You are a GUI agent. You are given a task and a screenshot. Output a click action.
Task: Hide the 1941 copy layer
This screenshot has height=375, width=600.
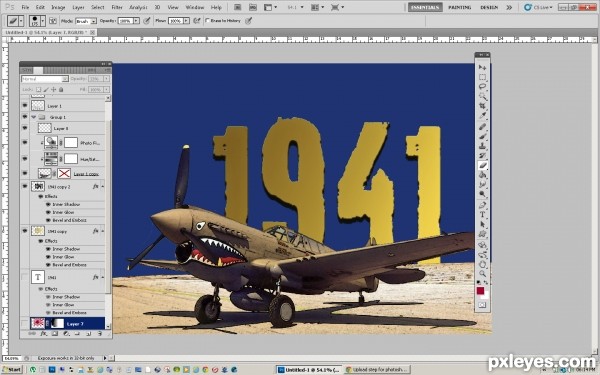tap(25, 231)
